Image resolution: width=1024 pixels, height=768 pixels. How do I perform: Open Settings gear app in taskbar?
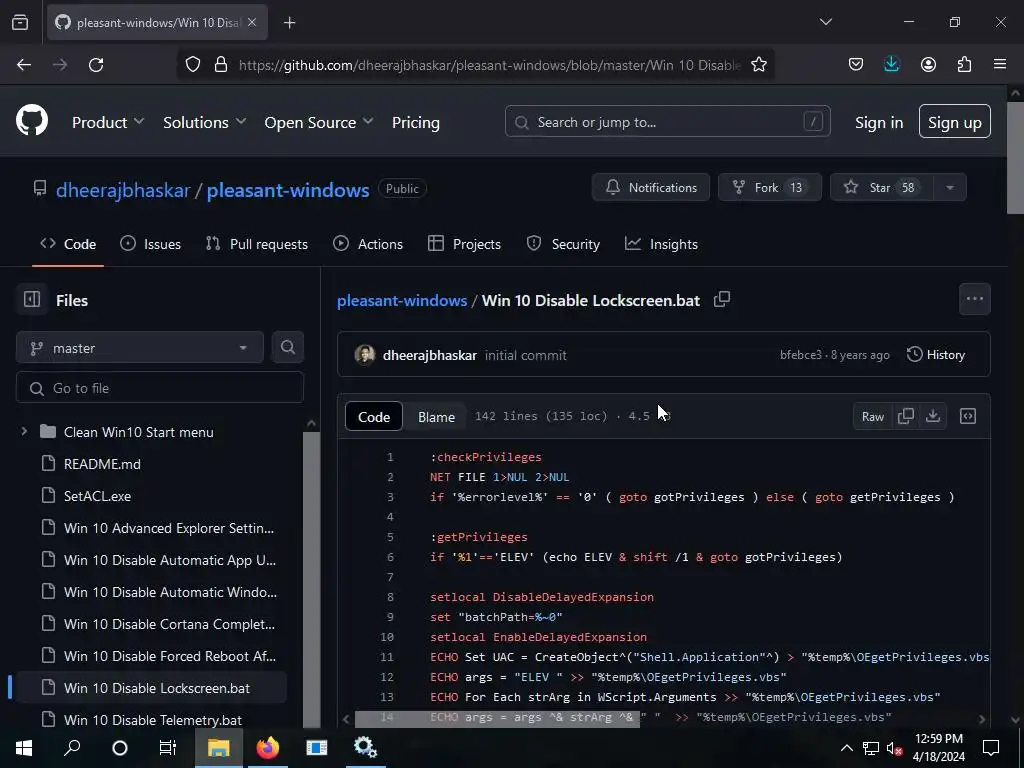click(364, 747)
